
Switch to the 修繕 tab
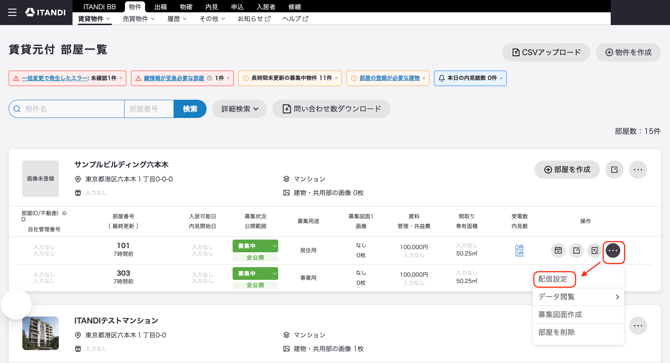pyautogui.click(x=294, y=7)
